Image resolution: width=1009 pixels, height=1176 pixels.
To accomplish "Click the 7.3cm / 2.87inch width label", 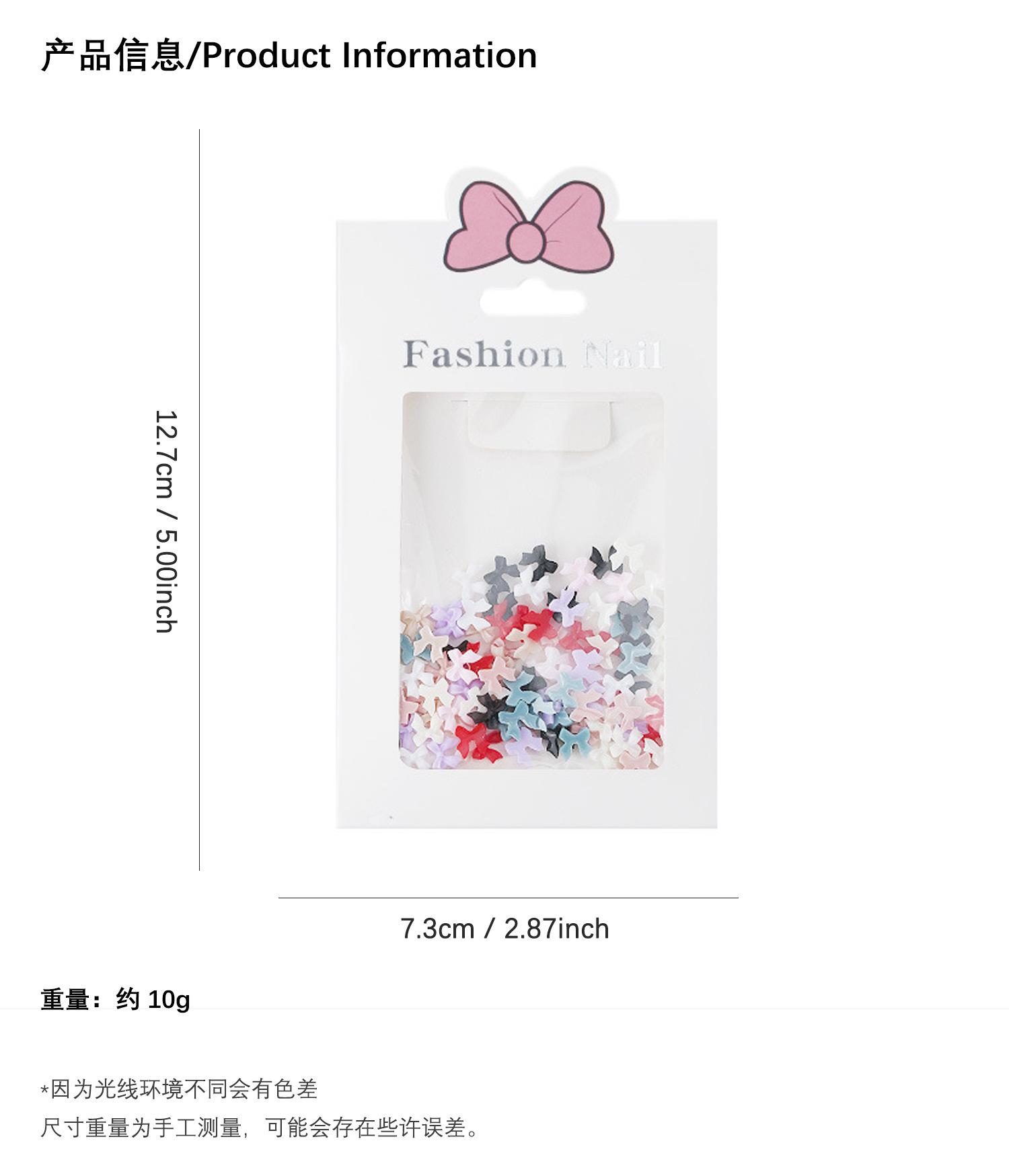I will click(x=504, y=929).
